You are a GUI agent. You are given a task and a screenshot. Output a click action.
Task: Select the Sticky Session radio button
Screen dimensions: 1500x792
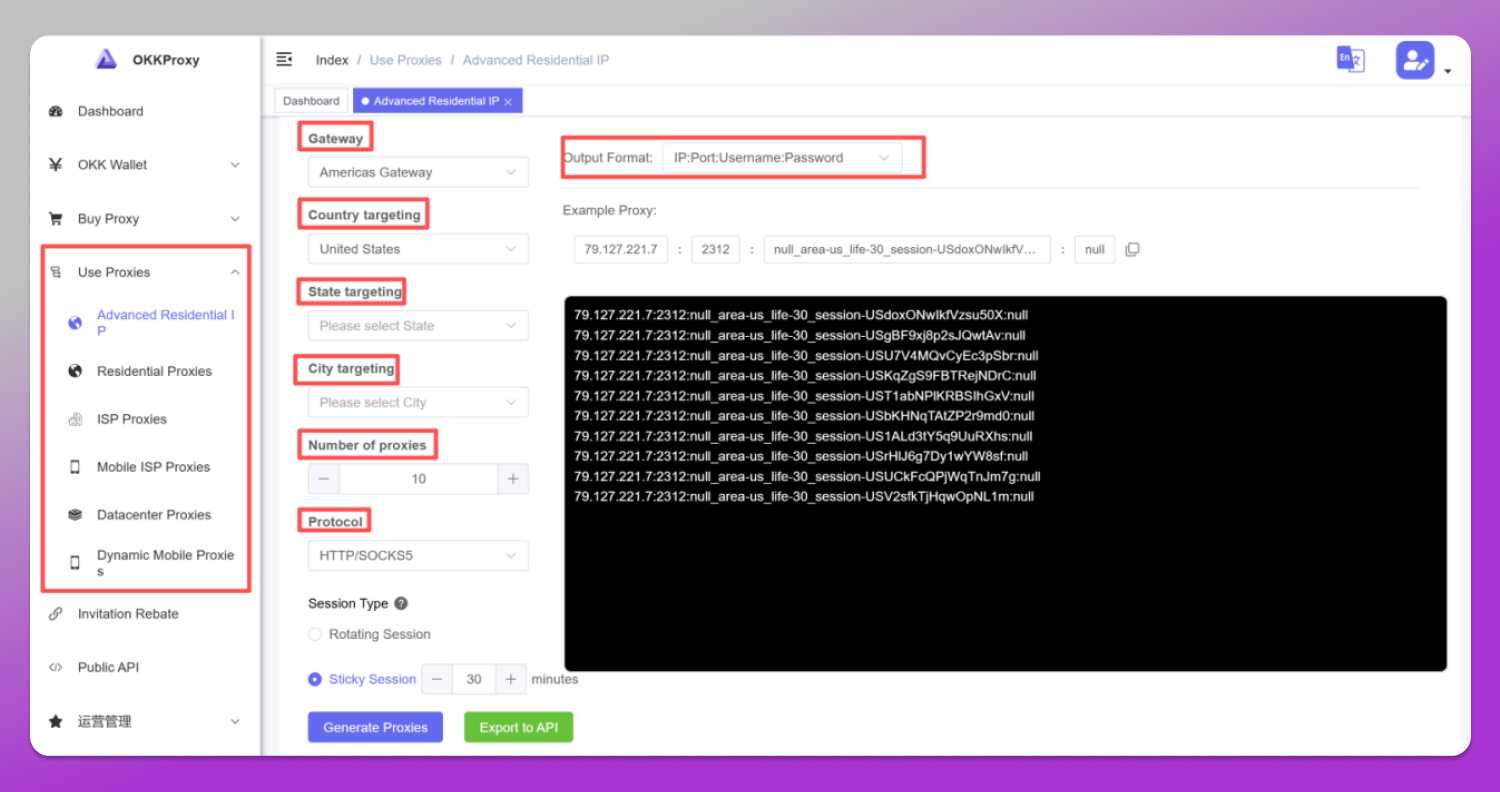click(x=315, y=679)
